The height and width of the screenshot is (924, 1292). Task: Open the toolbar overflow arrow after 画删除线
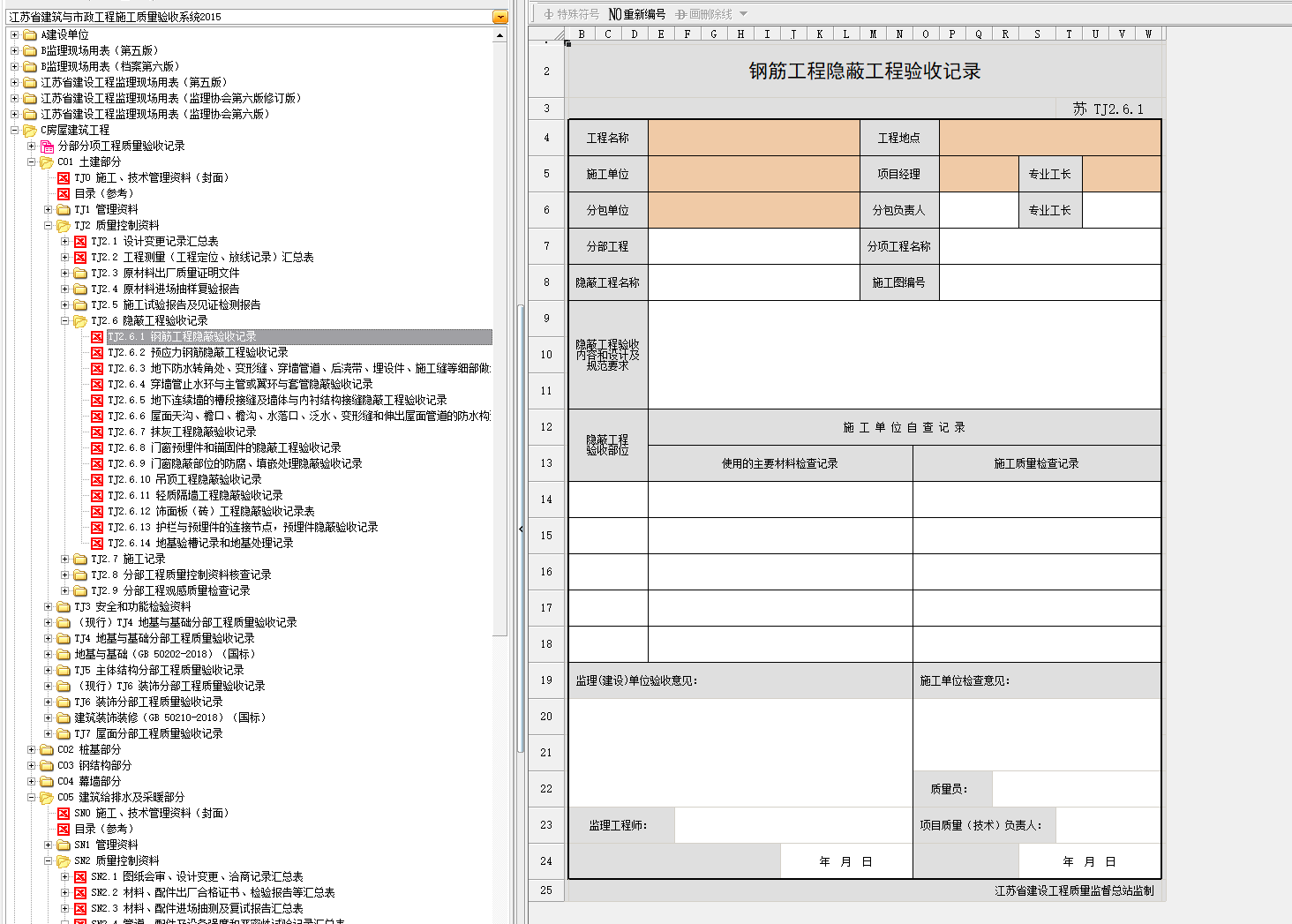tap(743, 14)
